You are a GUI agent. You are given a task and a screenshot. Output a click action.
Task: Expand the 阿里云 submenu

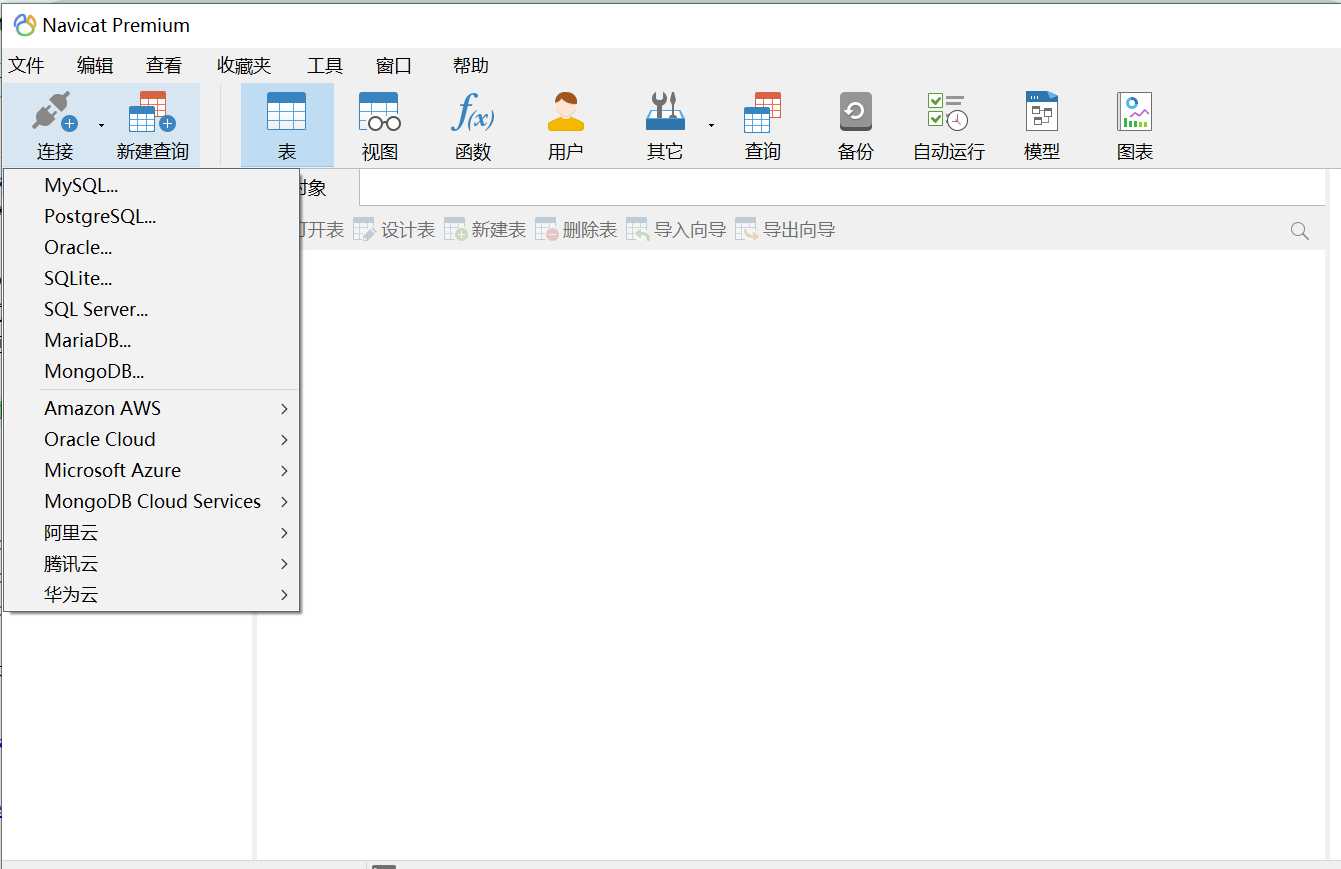click(x=152, y=532)
